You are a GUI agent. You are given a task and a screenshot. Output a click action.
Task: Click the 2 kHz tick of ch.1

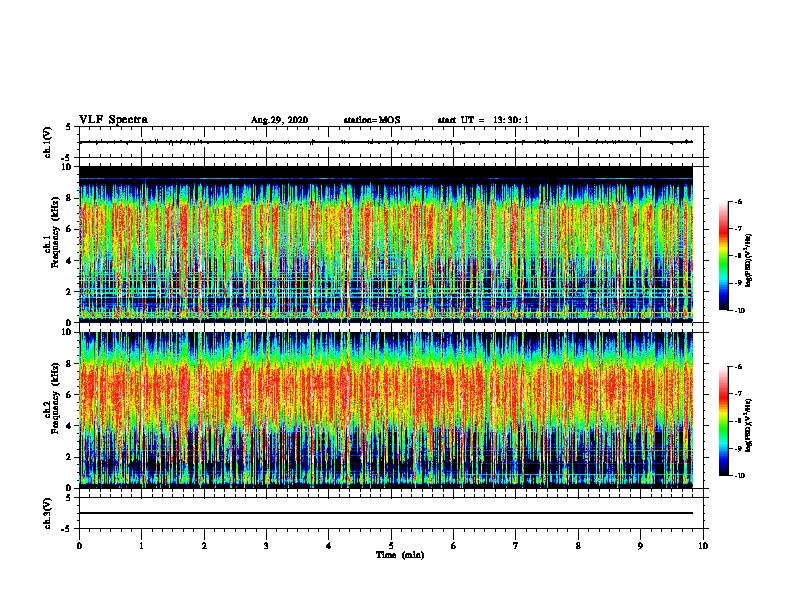(70, 291)
